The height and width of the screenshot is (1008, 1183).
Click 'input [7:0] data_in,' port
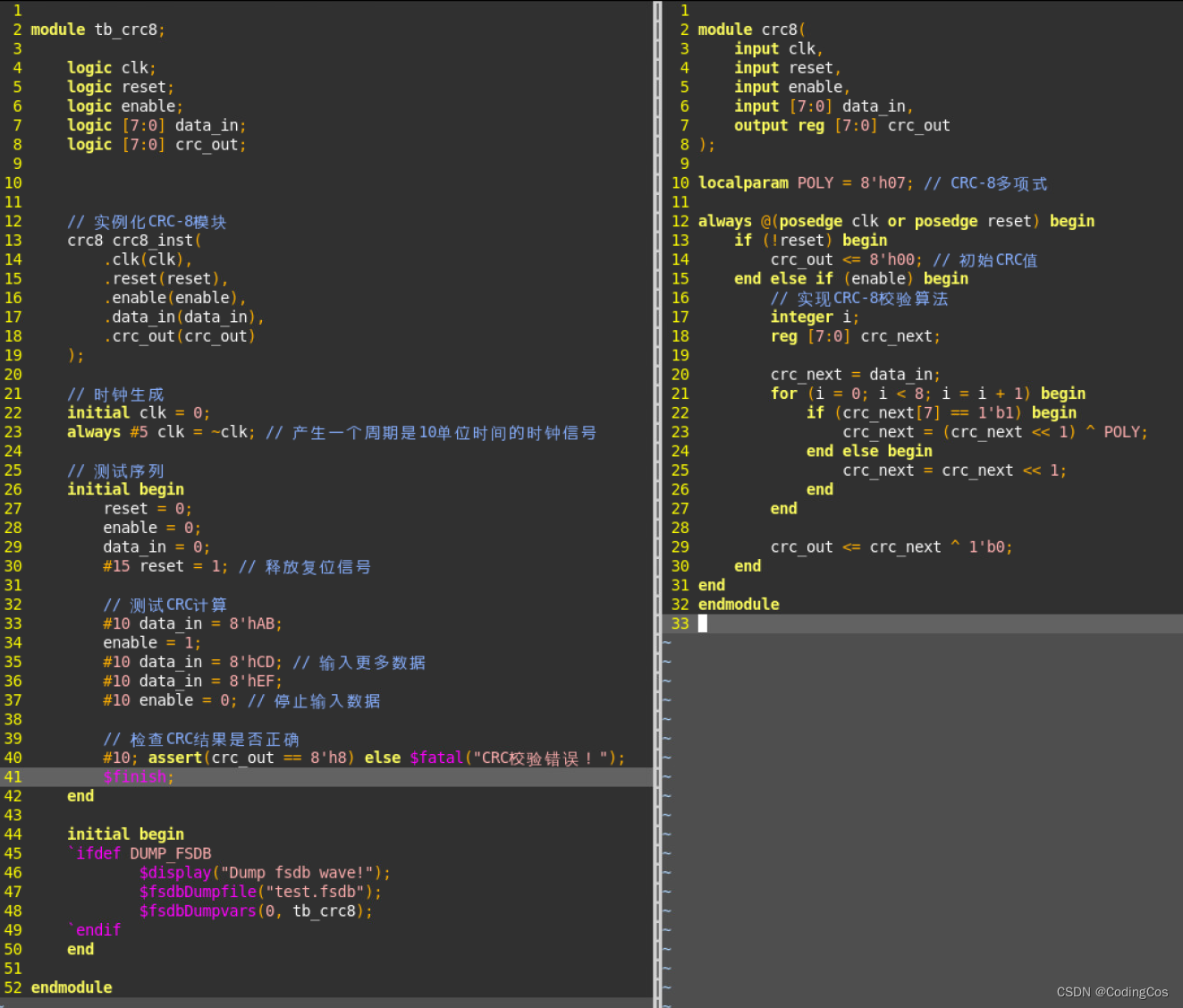point(824,106)
